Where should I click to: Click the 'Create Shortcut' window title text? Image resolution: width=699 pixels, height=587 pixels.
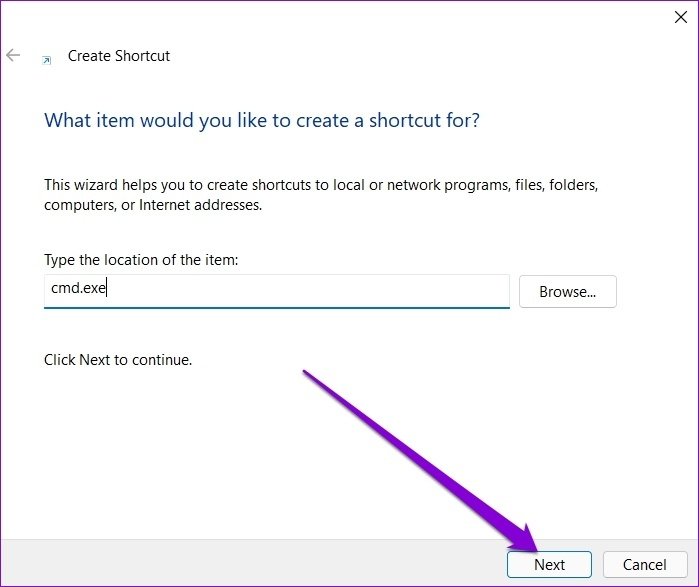point(118,56)
